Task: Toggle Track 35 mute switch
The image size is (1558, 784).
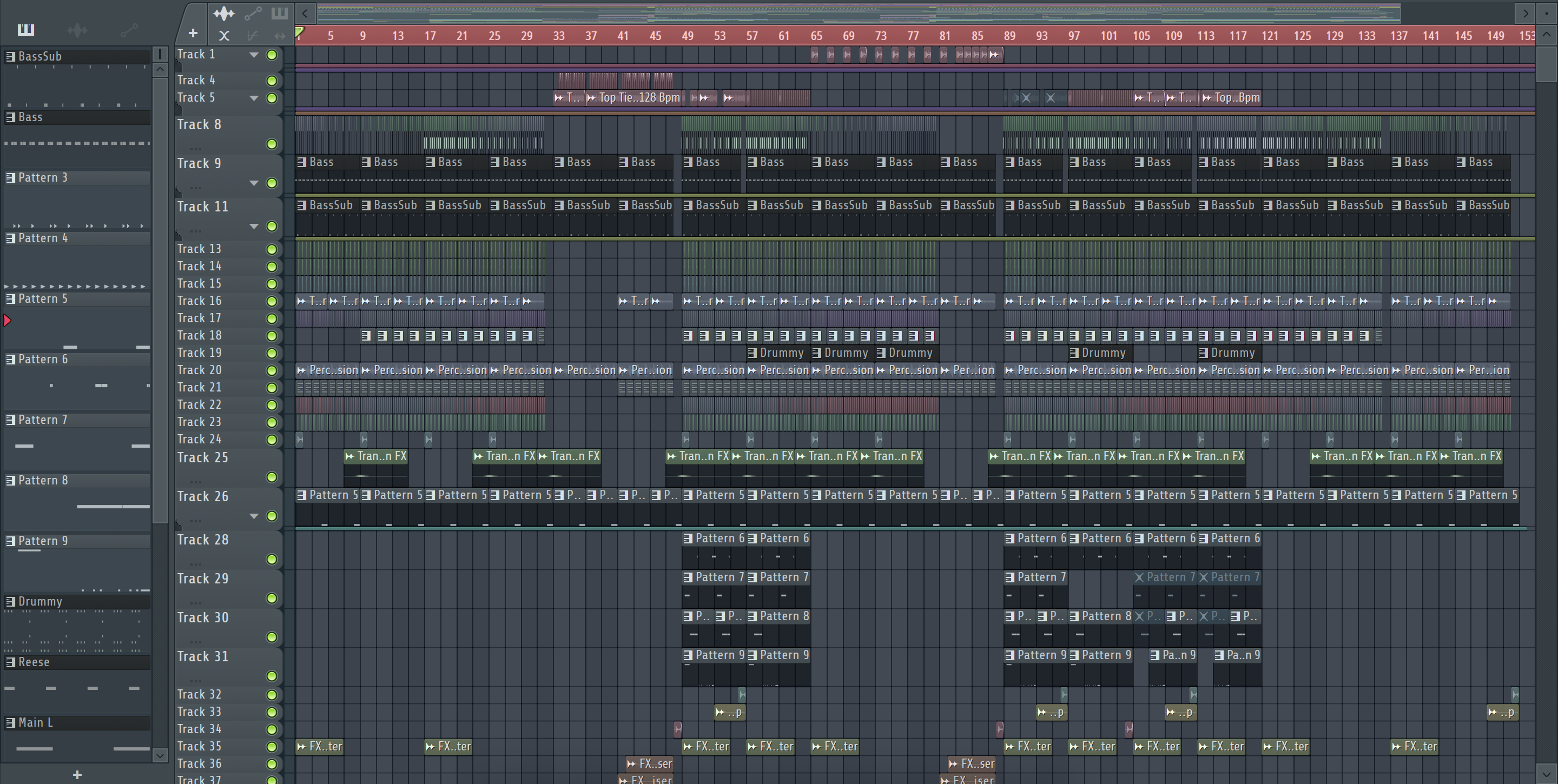Action: tap(272, 747)
